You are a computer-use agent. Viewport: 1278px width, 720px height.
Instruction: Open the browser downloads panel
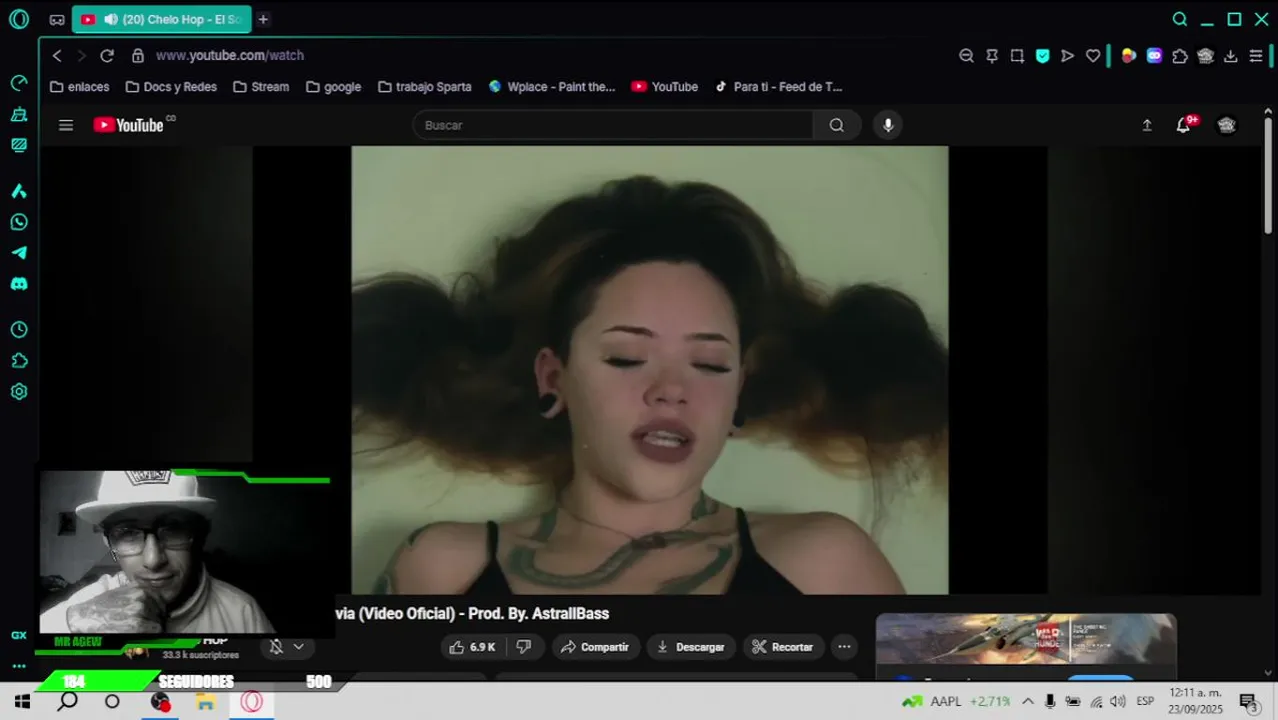(x=1231, y=56)
